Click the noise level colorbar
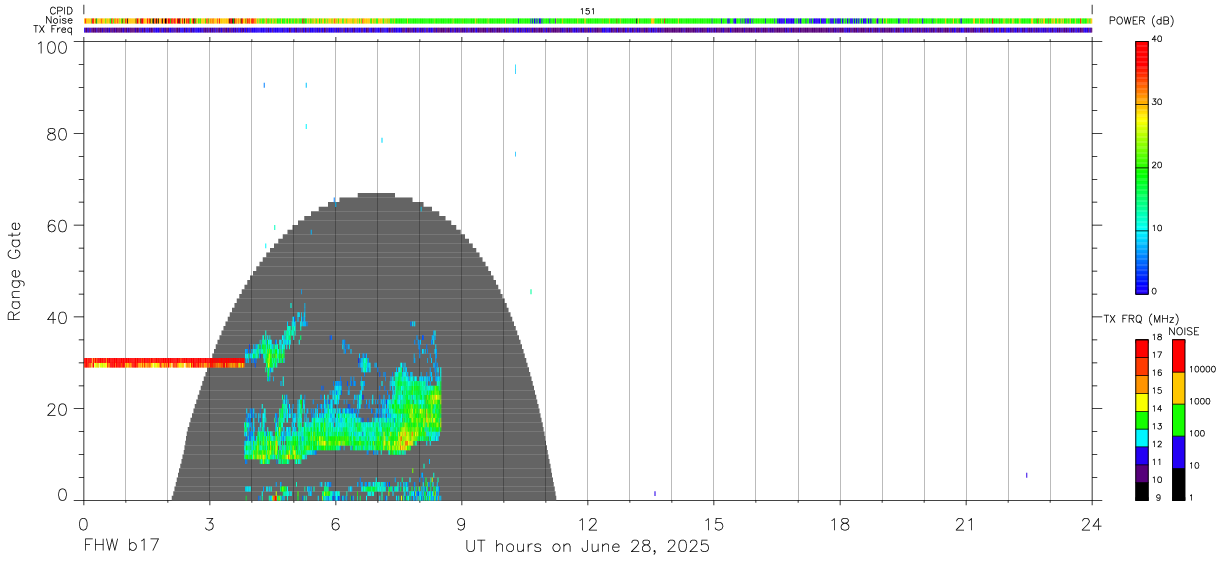The image size is (1228, 567). (x=1177, y=420)
